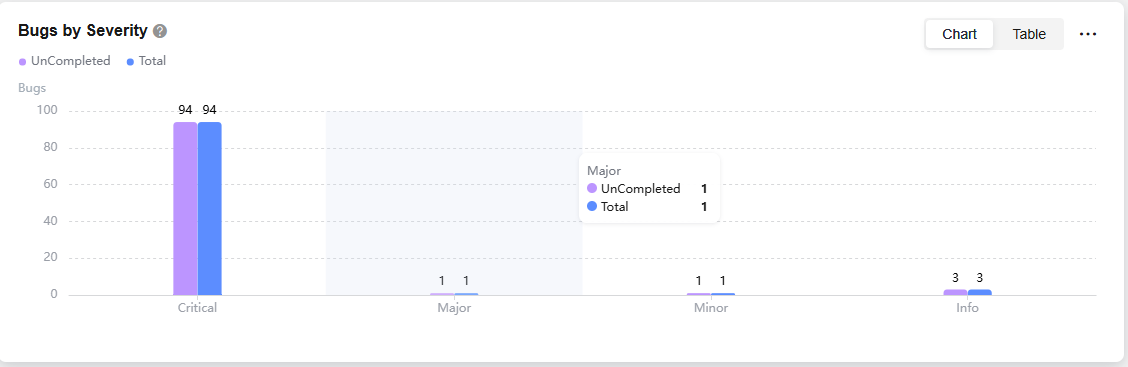Select the blue Total Info bar
1128x367 pixels.
click(980, 292)
